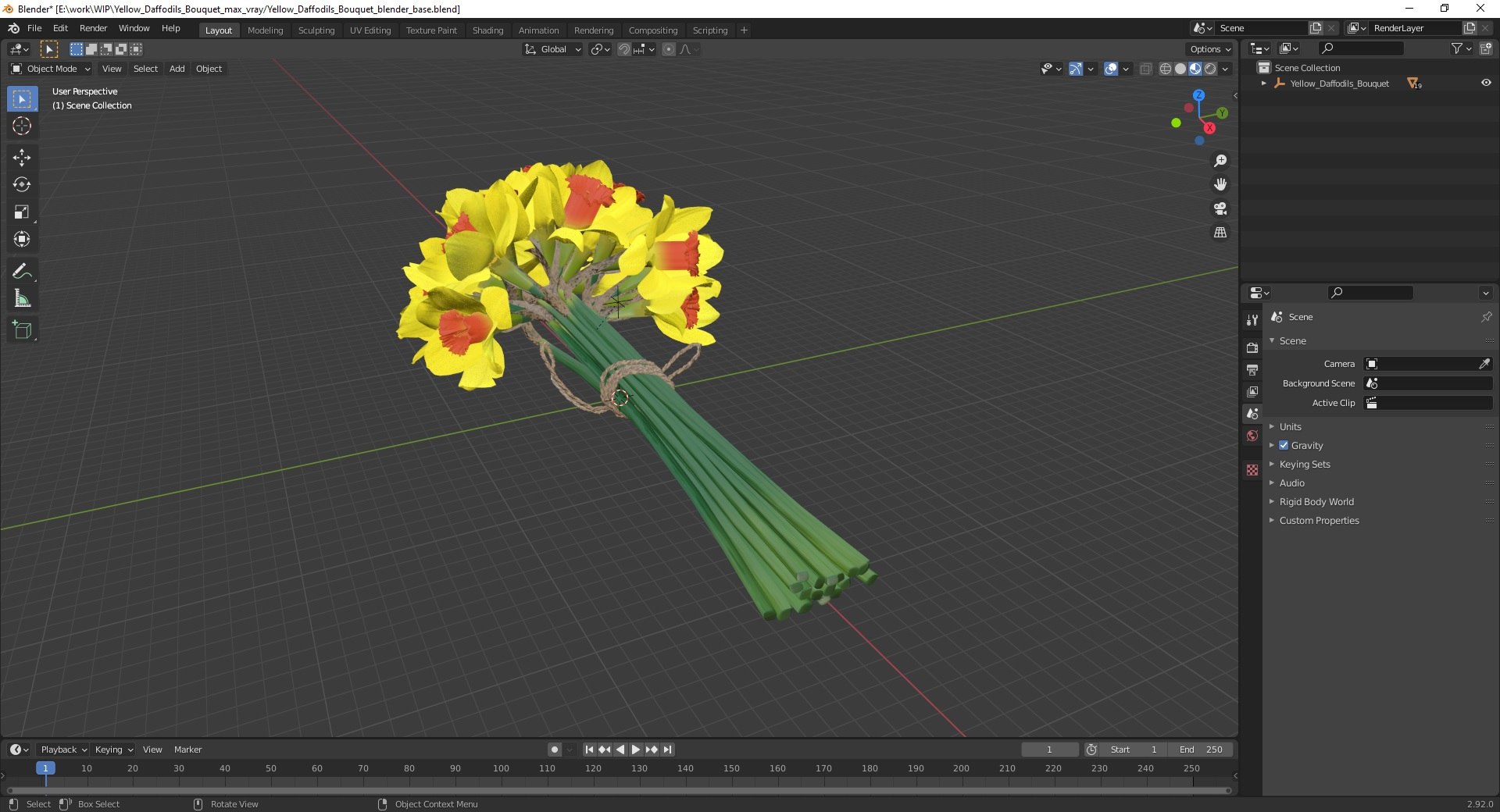Open the Output properties tab

1252,369
